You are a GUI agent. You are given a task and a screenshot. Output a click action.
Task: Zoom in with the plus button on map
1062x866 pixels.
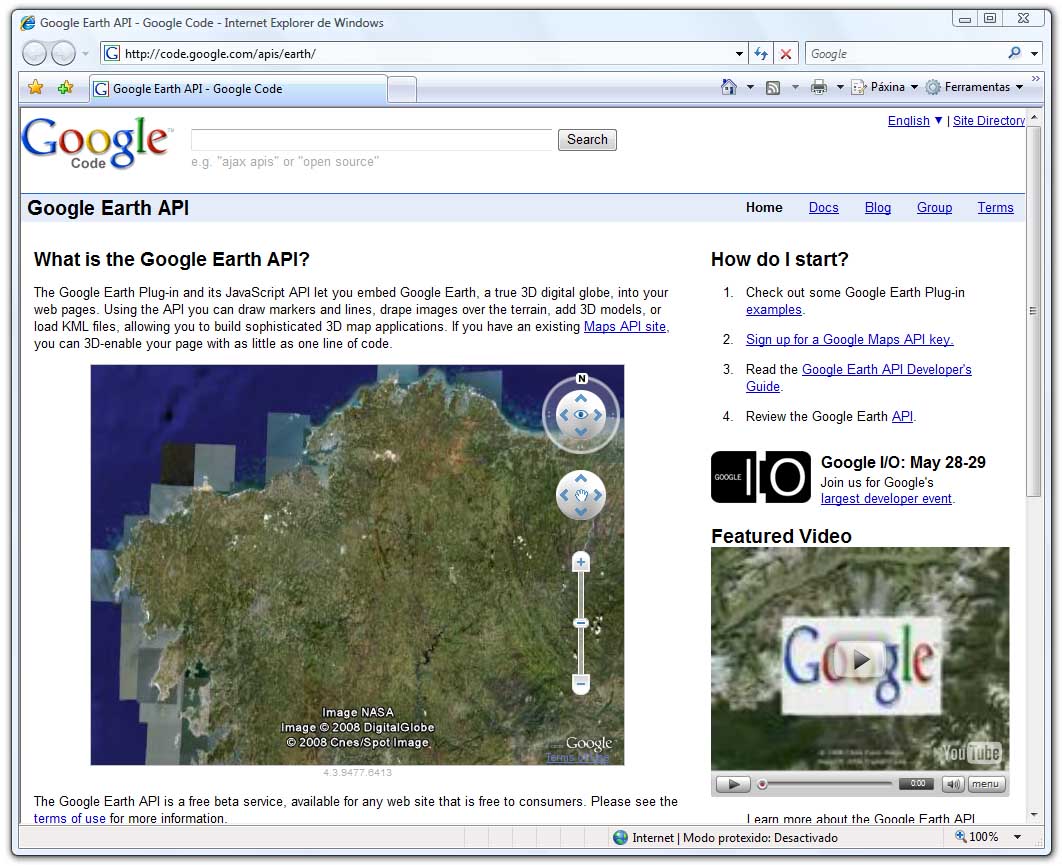coord(581,561)
